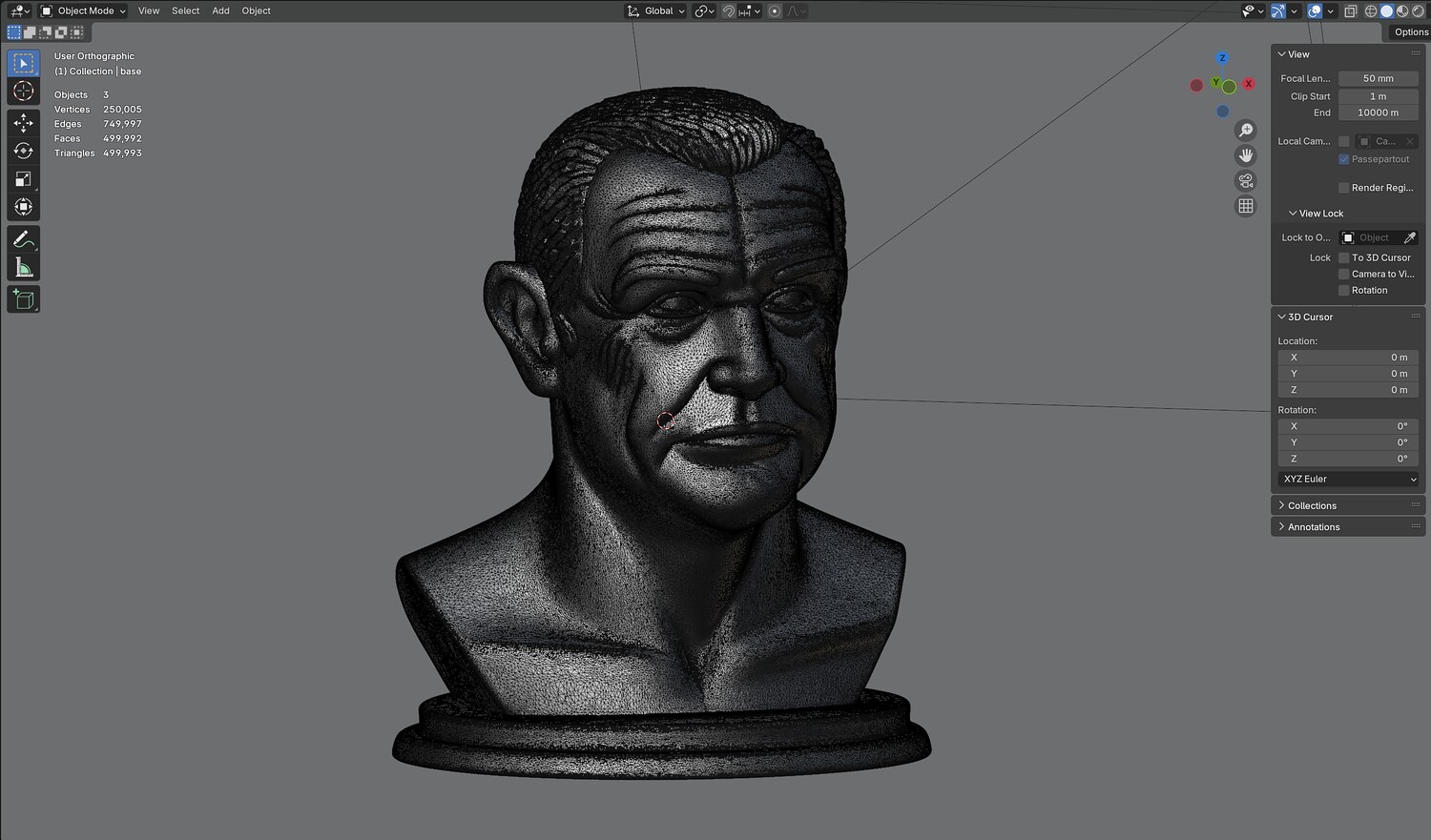Open the gizmo options dropdown arrow
This screenshot has width=1431, height=840.
click(1294, 11)
